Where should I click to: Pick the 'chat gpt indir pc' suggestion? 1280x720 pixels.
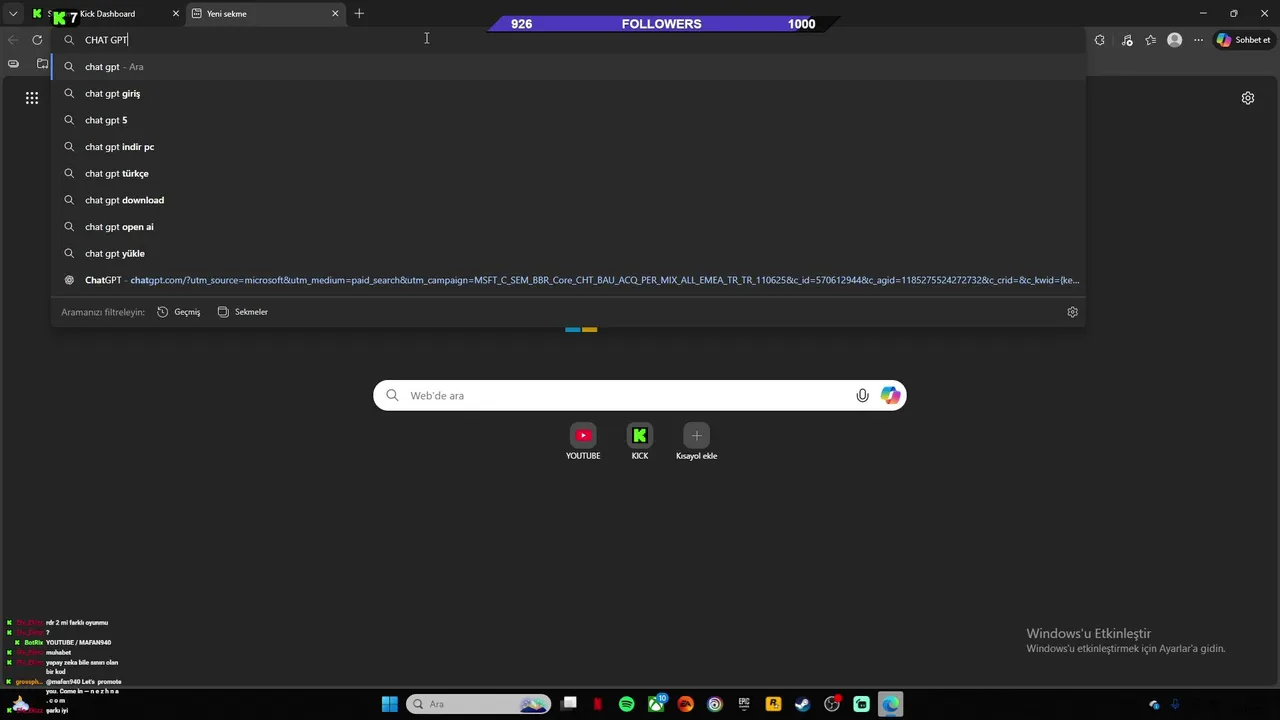point(568,147)
